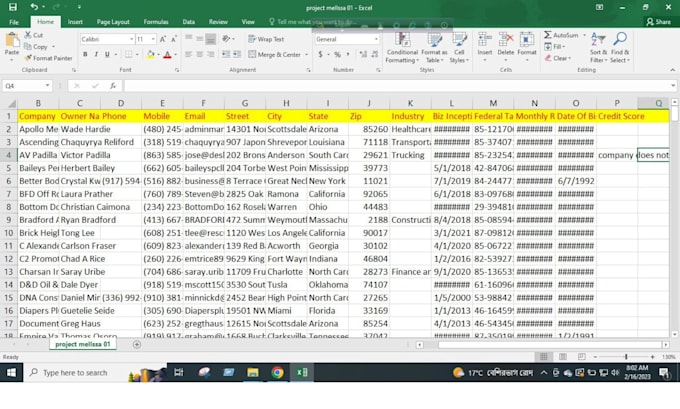Open Chrome from the taskbar

[278, 372]
